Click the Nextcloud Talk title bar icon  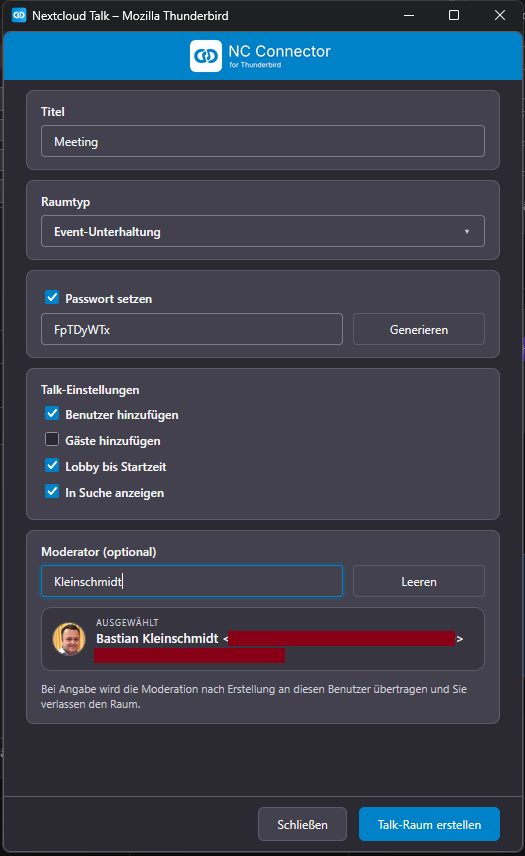click(19, 15)
